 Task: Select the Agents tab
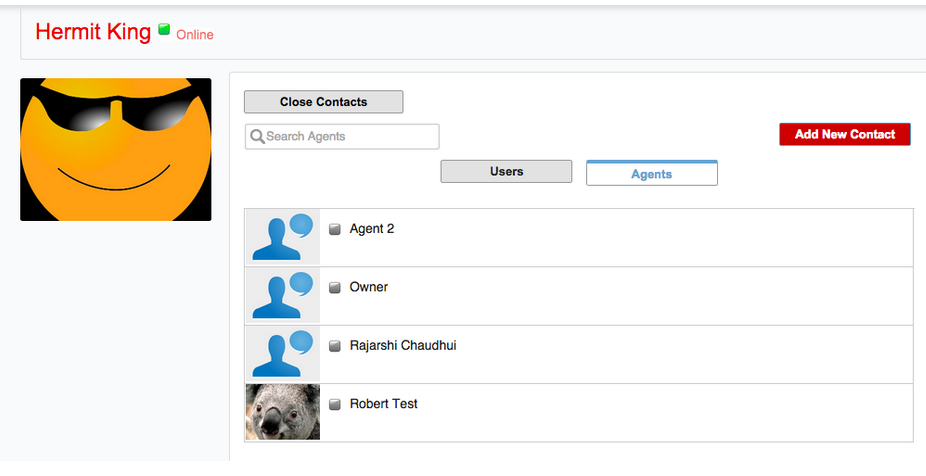(x=651, y=174)
